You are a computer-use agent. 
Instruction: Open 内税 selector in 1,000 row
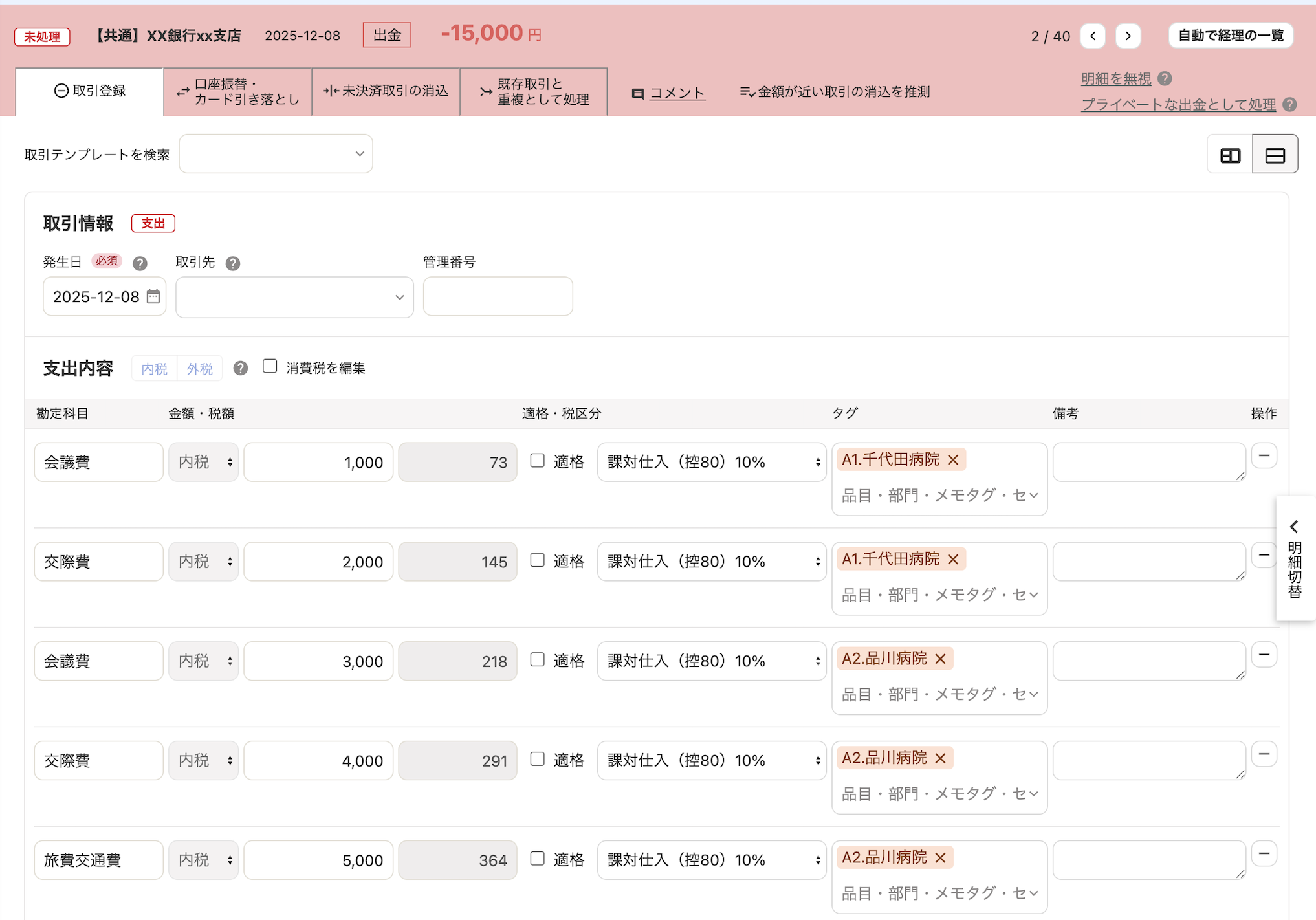203,462
